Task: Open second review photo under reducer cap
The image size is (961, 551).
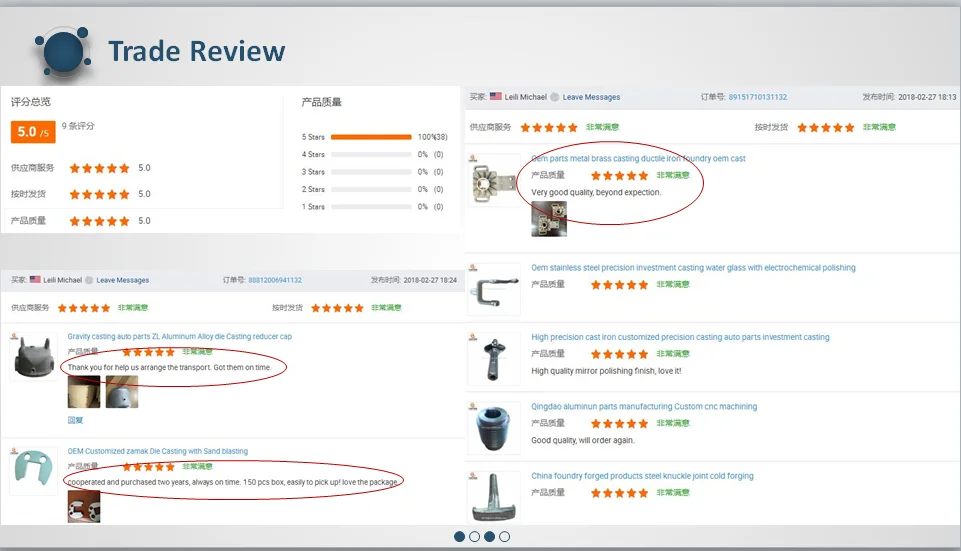Action: tap(122, 392)
